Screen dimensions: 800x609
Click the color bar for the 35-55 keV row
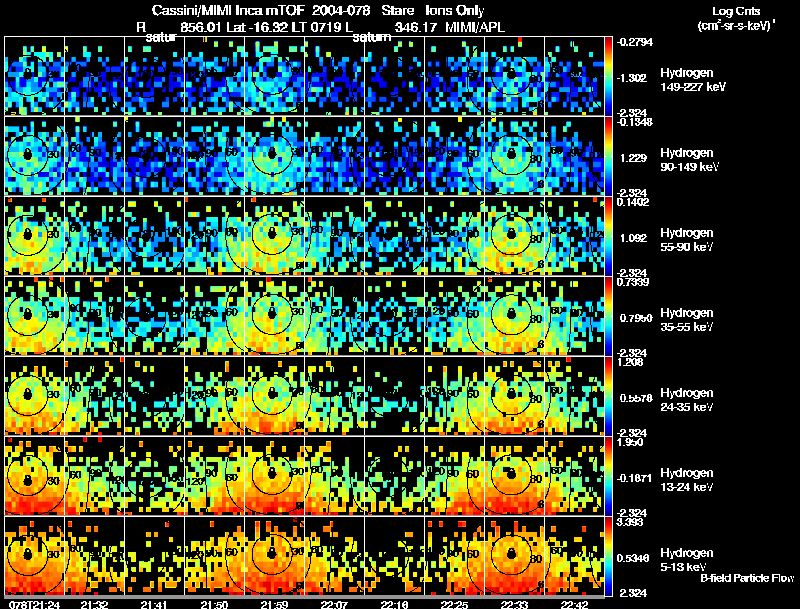point(608,316)
